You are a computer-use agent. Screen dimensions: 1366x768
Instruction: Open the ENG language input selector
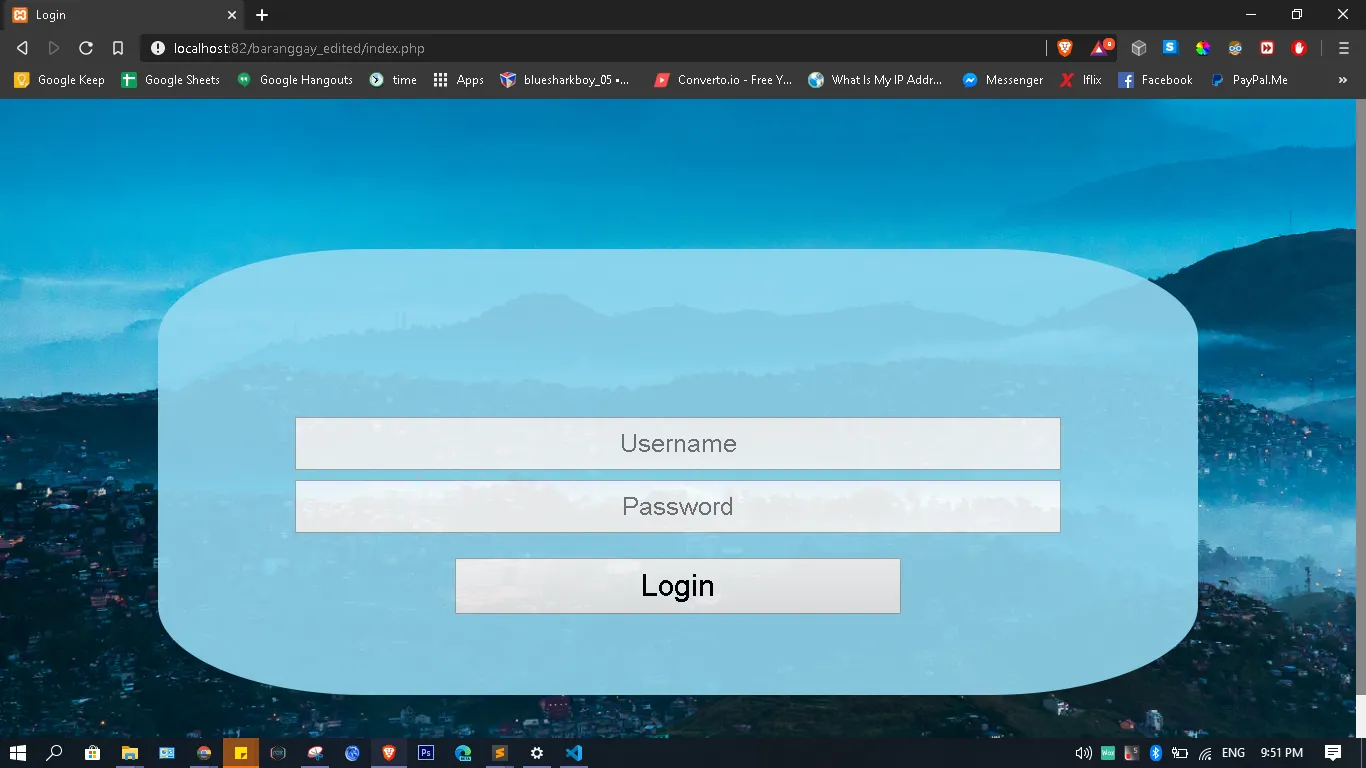[x=1233, y=753]
